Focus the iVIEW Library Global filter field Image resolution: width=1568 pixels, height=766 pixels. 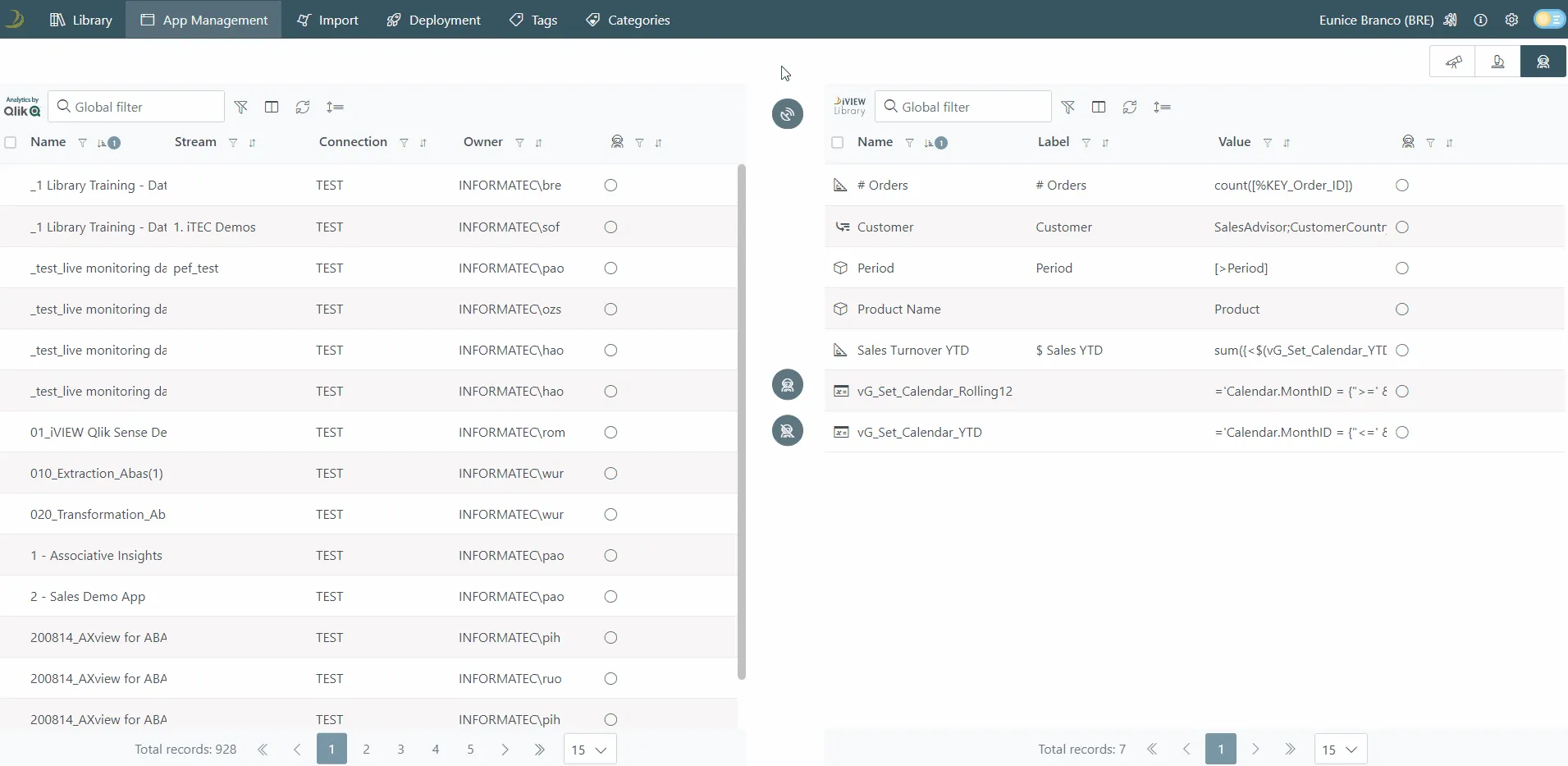pos(963,107)
